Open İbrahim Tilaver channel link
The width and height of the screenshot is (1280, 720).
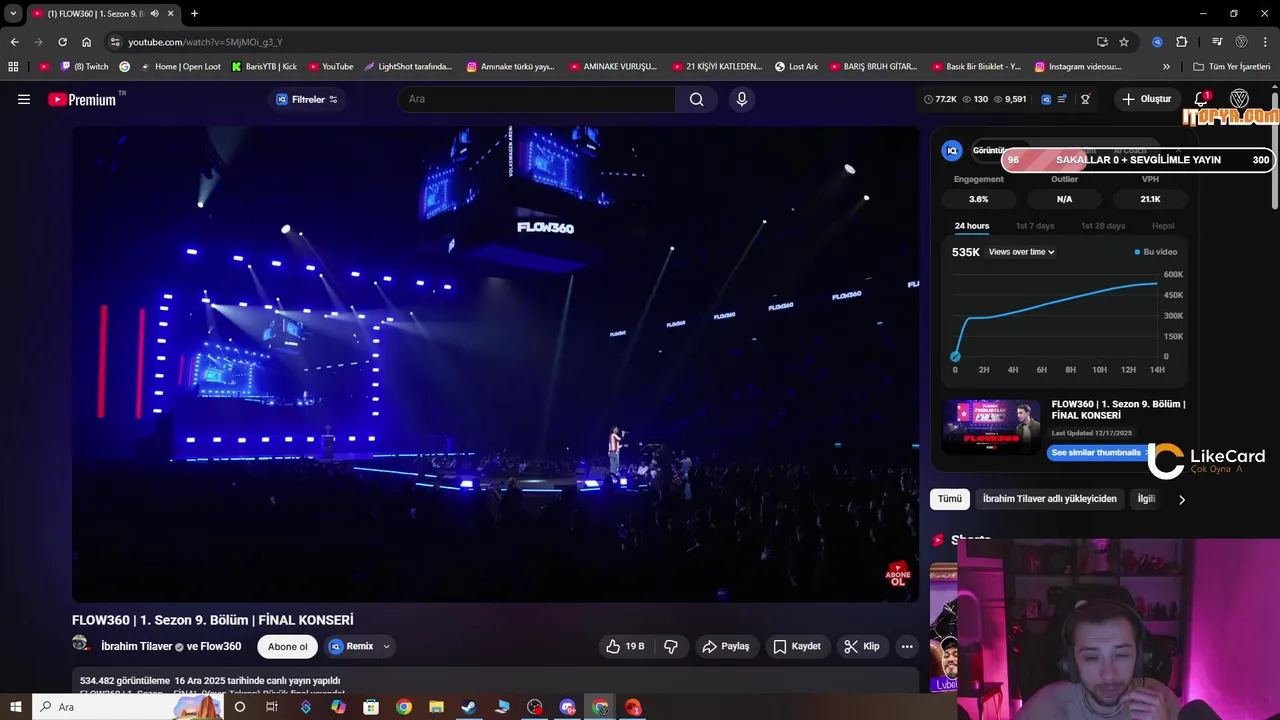pyautogui.click(x=137, y=647)
